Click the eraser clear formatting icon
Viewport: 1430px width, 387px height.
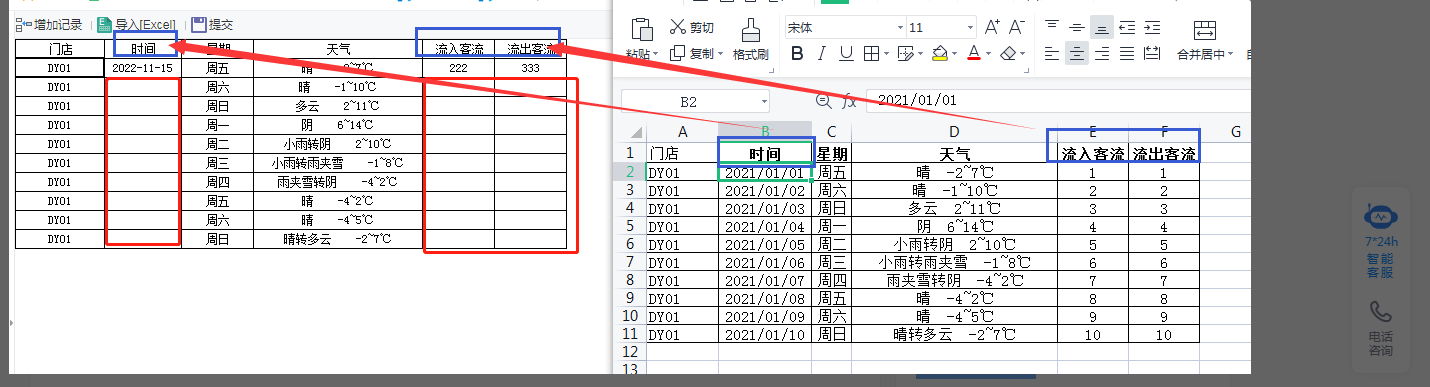point(1008,53)
